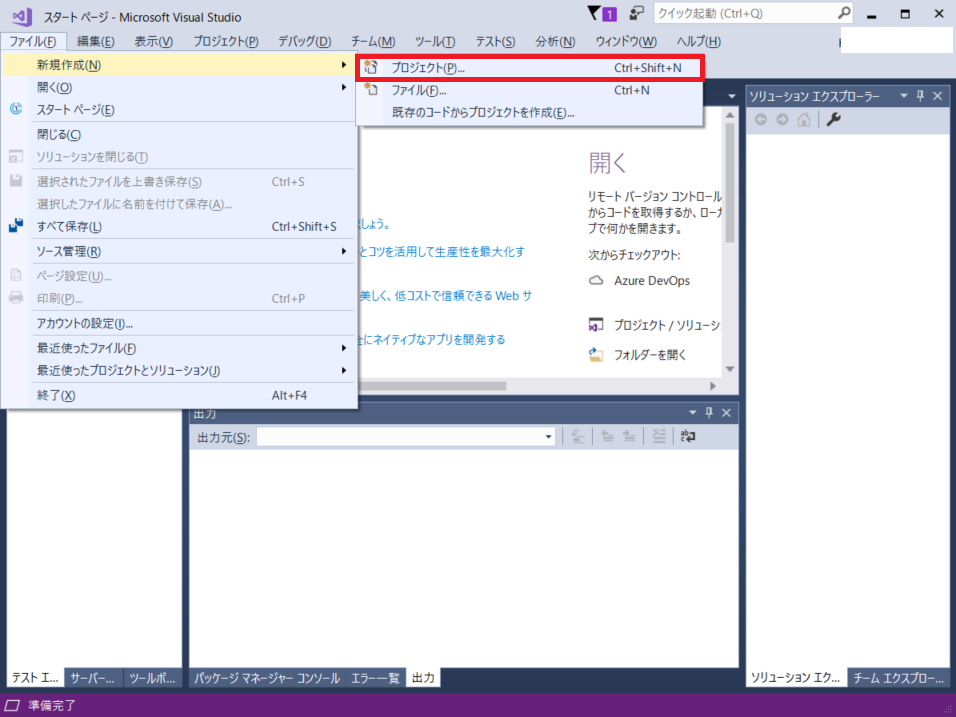Choose ファイル(F)... from the submenu
Image resolution: width=956 pixels, height=717 pixels.
pos(530,90)
